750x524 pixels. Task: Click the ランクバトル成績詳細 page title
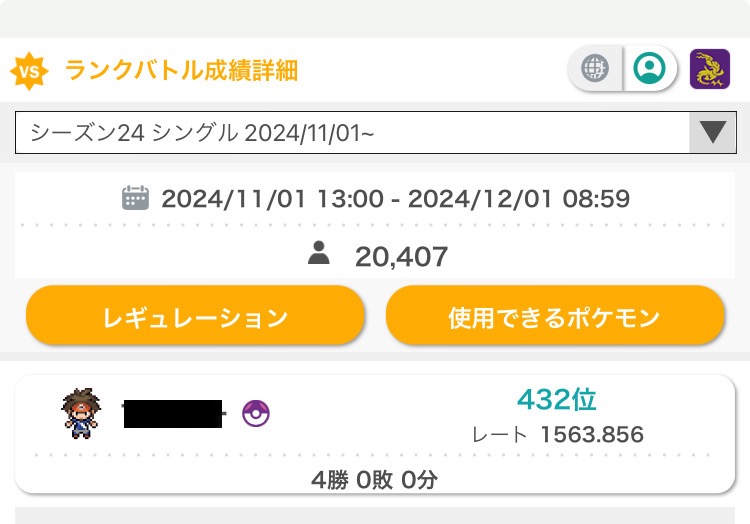click(x=181, y=70)
